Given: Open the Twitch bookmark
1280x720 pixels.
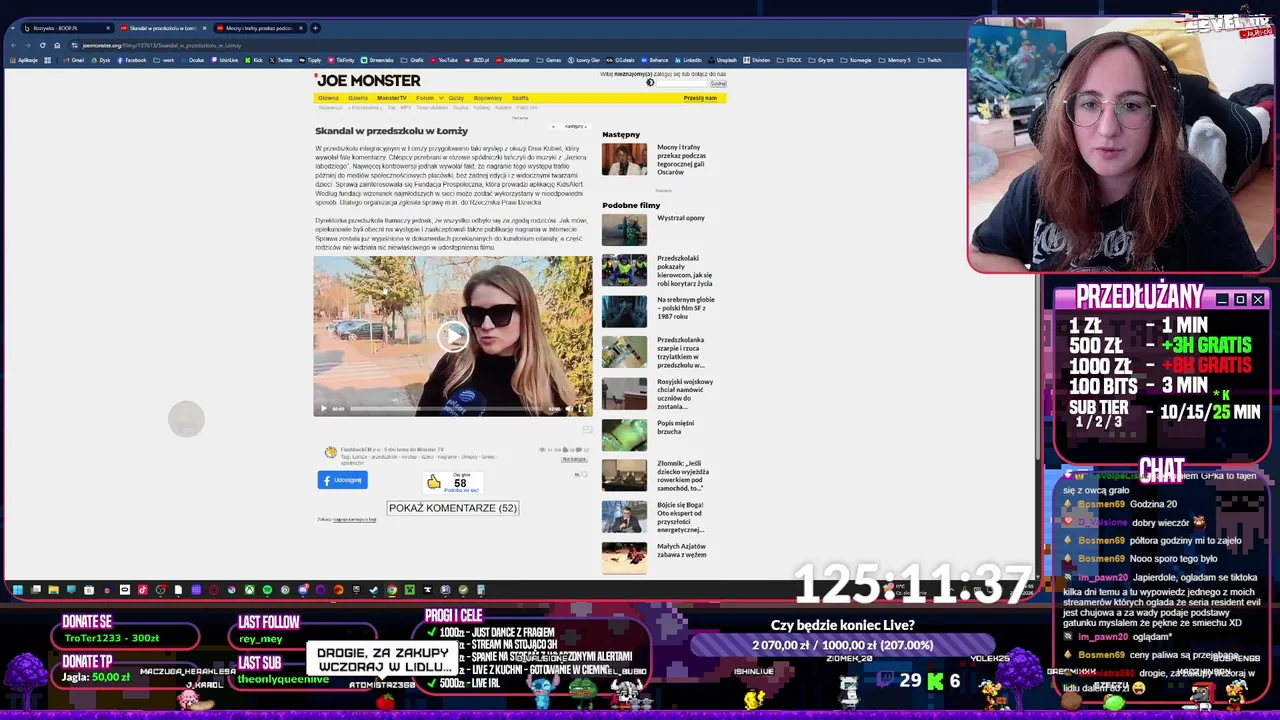Looking at the screenshot, I should click(x=929, y=60).
